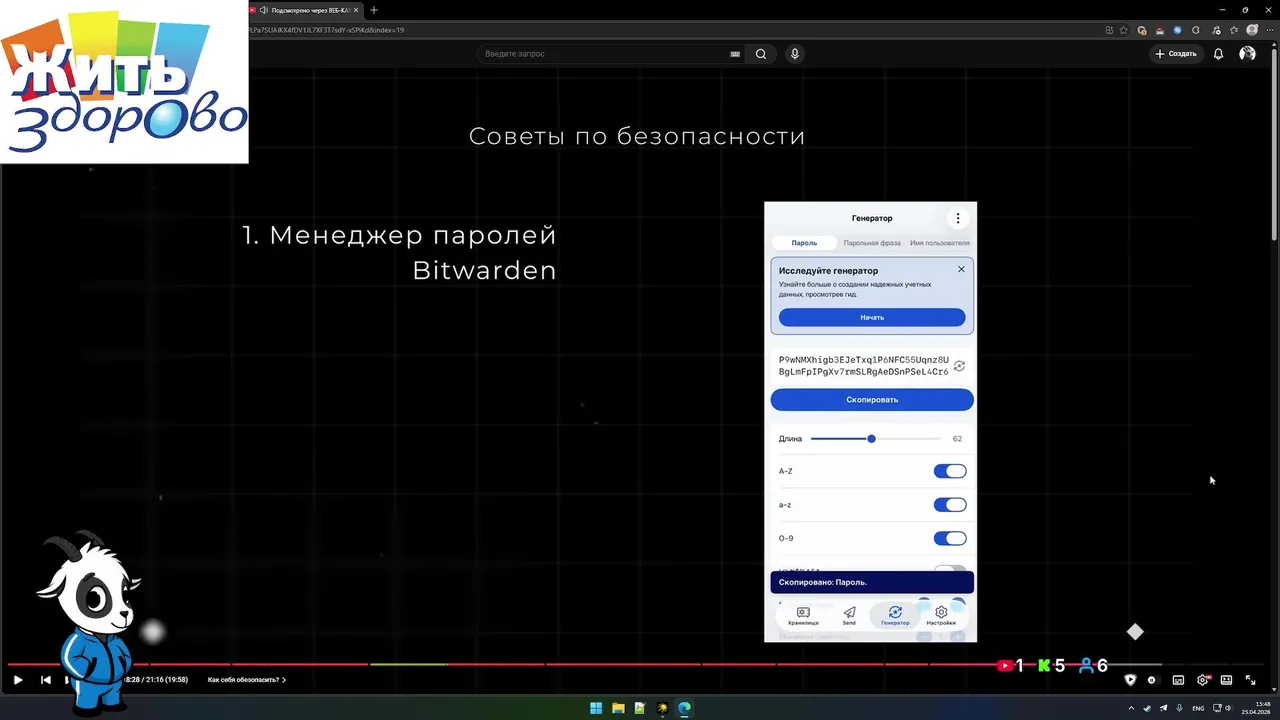Screen dimensions: 1280x720
Task: Toggle the 0-9 digits switch
Action: [950, 538]
